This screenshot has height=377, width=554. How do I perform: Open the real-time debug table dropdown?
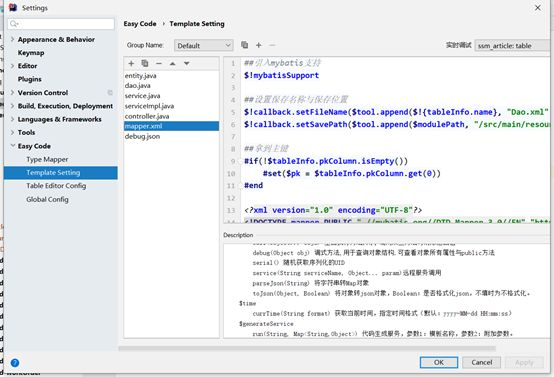point(512,46)
